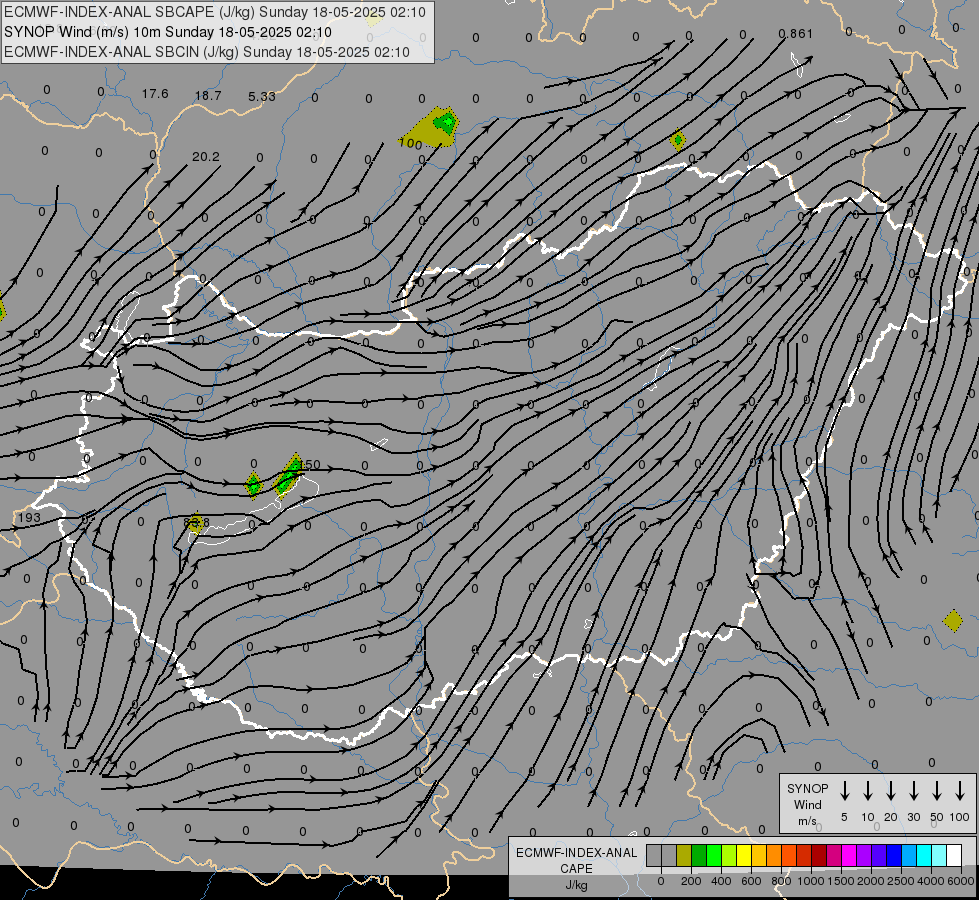Pick the dark red swatch in the CAPE scale

pos(819,855)
